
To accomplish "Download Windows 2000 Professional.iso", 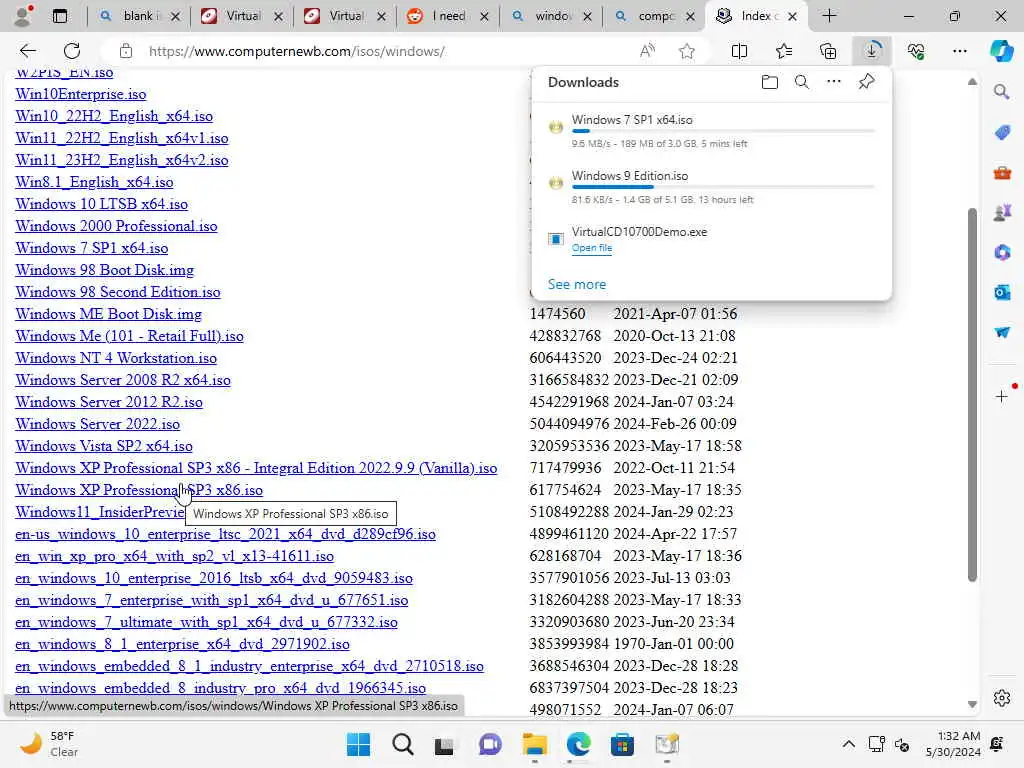I will [116, 226].
